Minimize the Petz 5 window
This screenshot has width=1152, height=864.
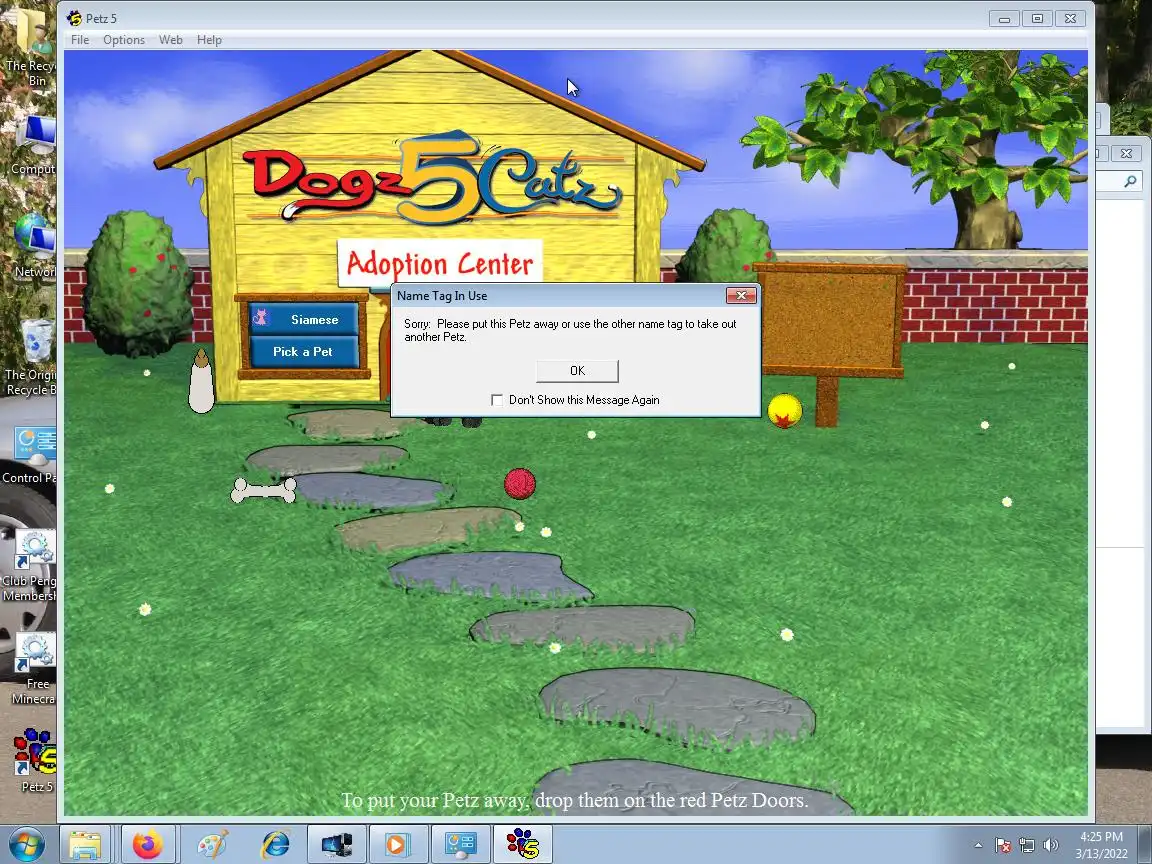point(1004,18)
